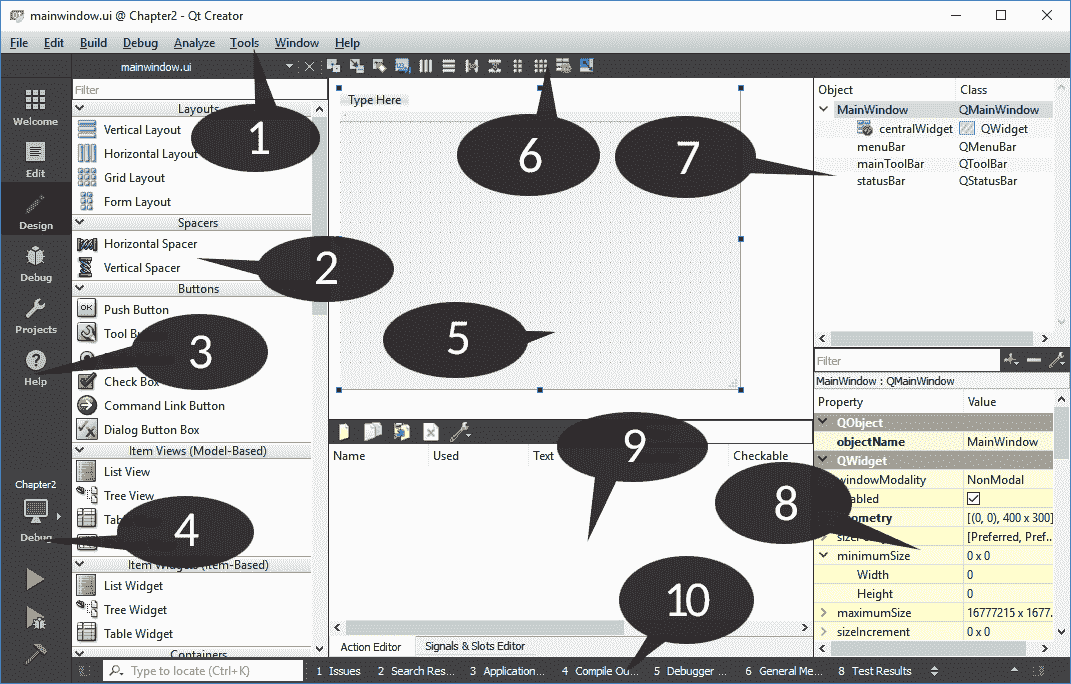Open the 4 Compile Output pane
Viewport: 1071px width, 684px height.
point(601,671)
